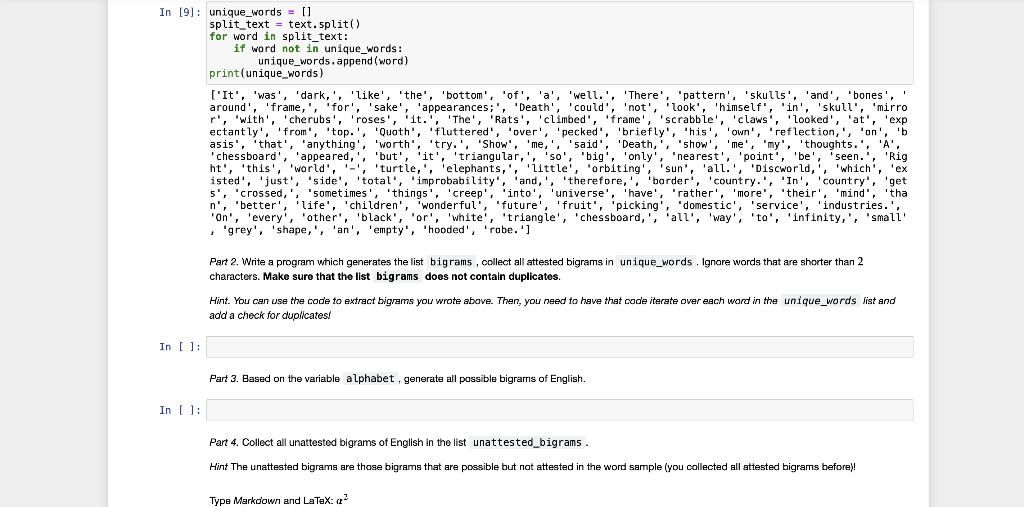Viewport: 1024px width, 507px height.
Task: Click the 'In [ ]:' prompt of Part 2 cell
Action: 180,347
